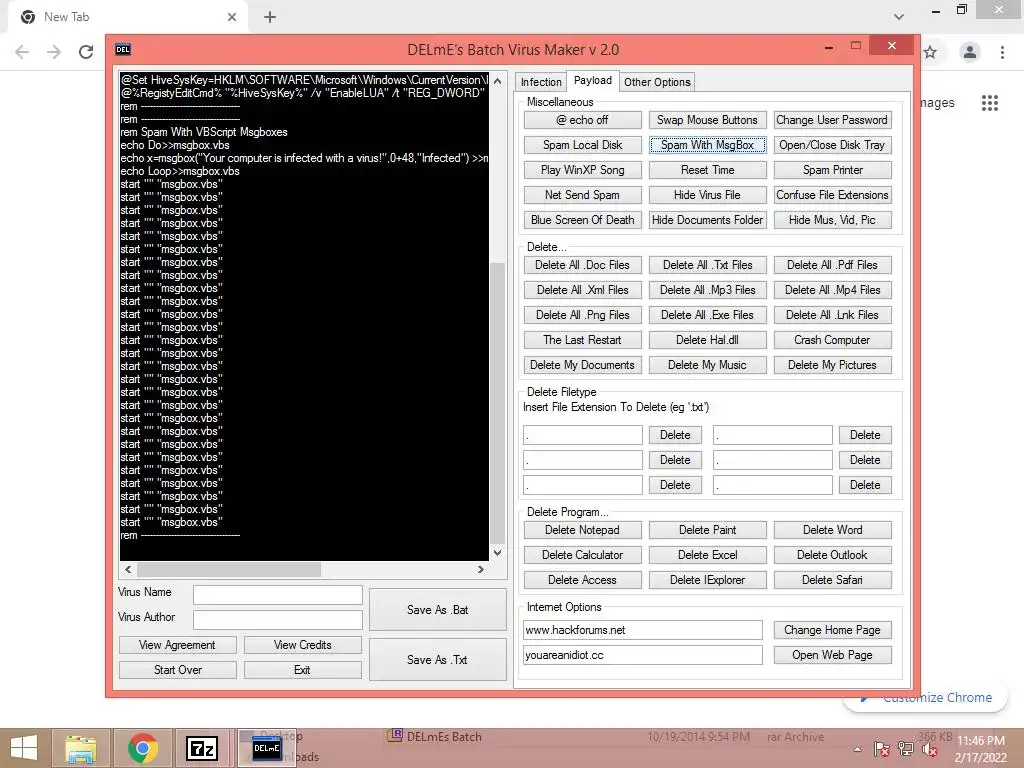The image size is (1024, 768).
Task: Click Hide Documents Folder button
Action: point(707,220)
